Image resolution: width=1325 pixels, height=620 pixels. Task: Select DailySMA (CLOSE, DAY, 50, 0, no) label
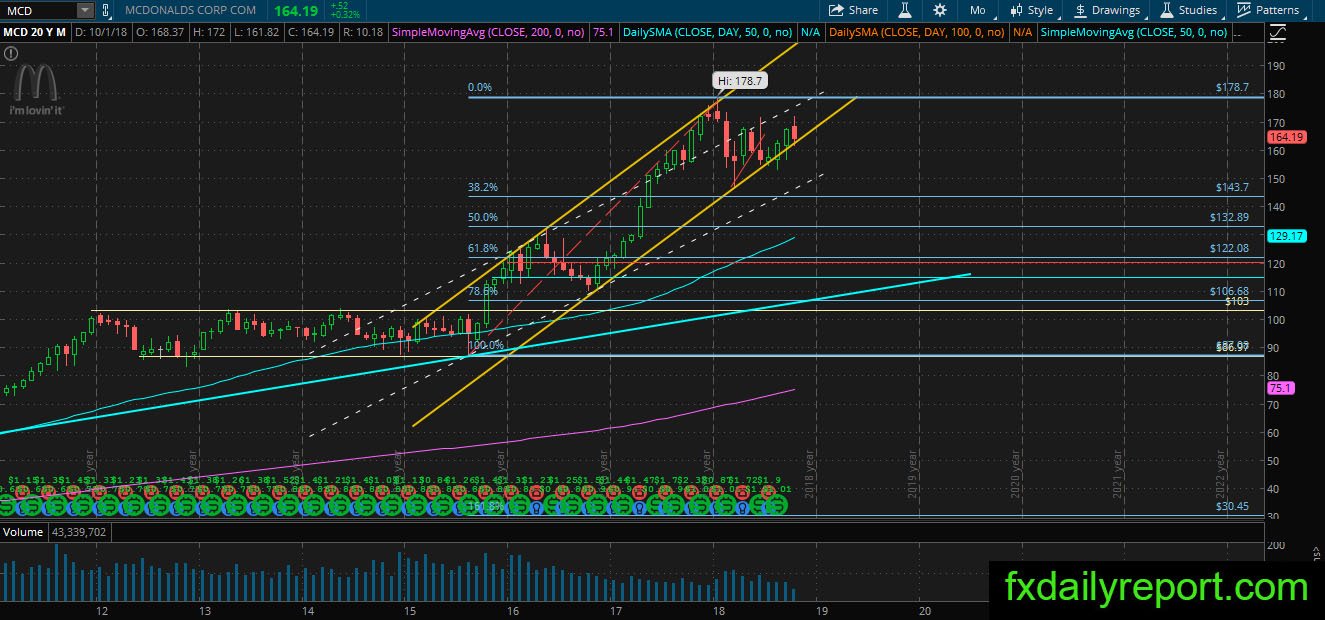[709, 32]
